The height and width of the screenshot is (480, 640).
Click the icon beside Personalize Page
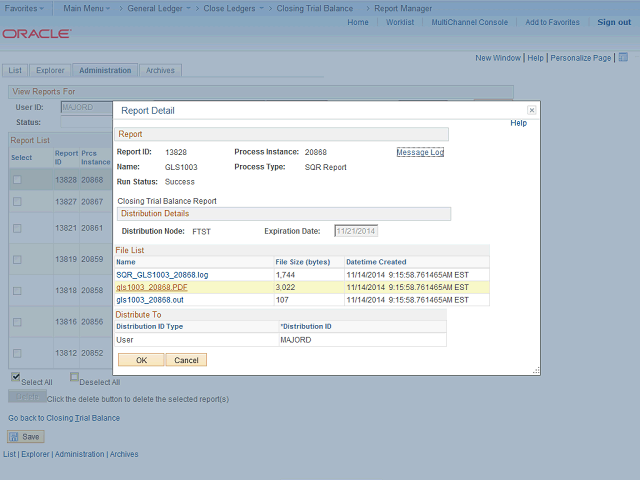coord(620,58)
